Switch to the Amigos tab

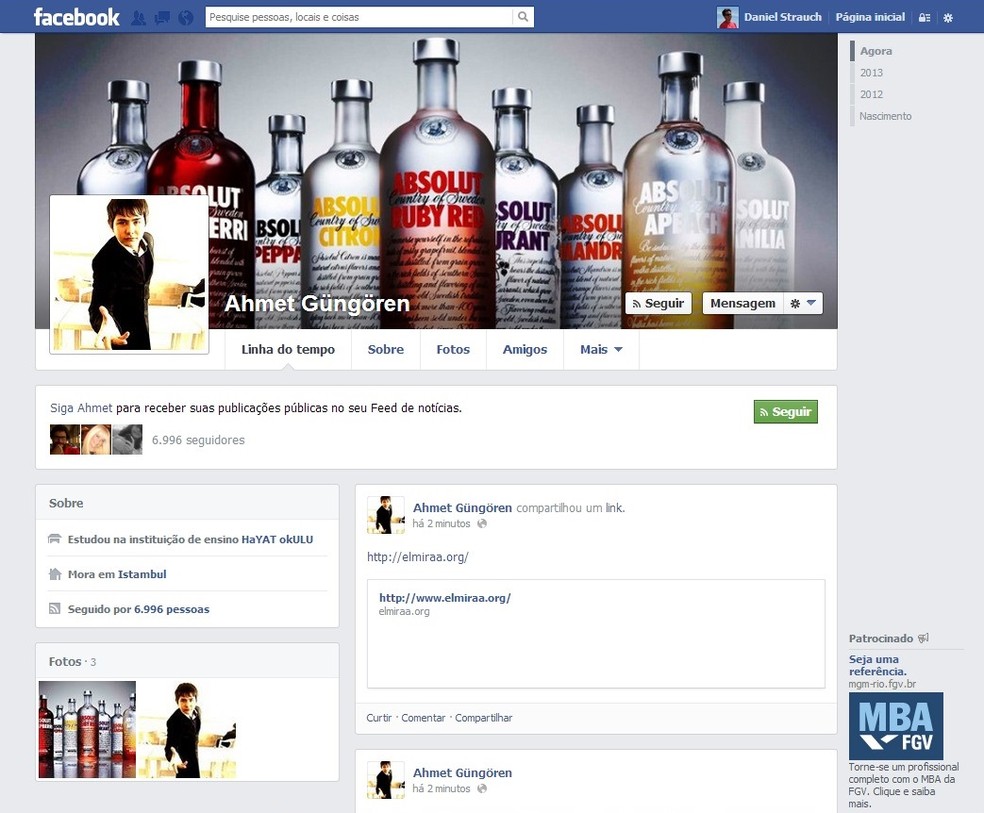pos(525,349)
